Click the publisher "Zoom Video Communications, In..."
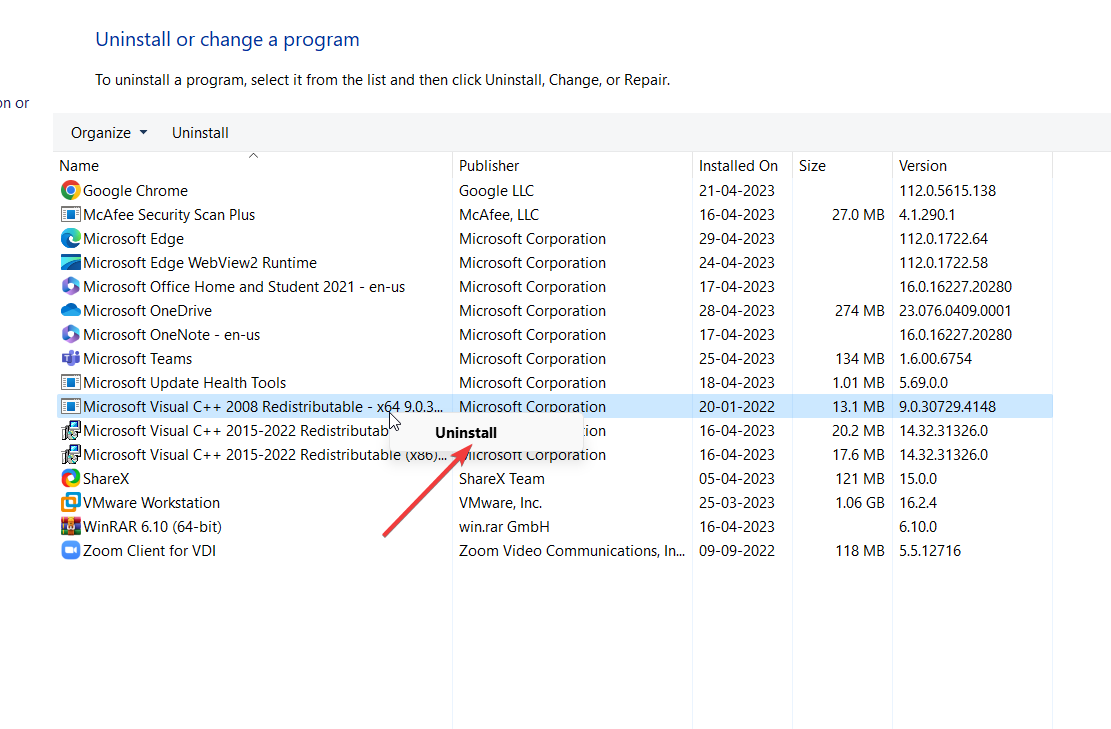 pos(572,550)
